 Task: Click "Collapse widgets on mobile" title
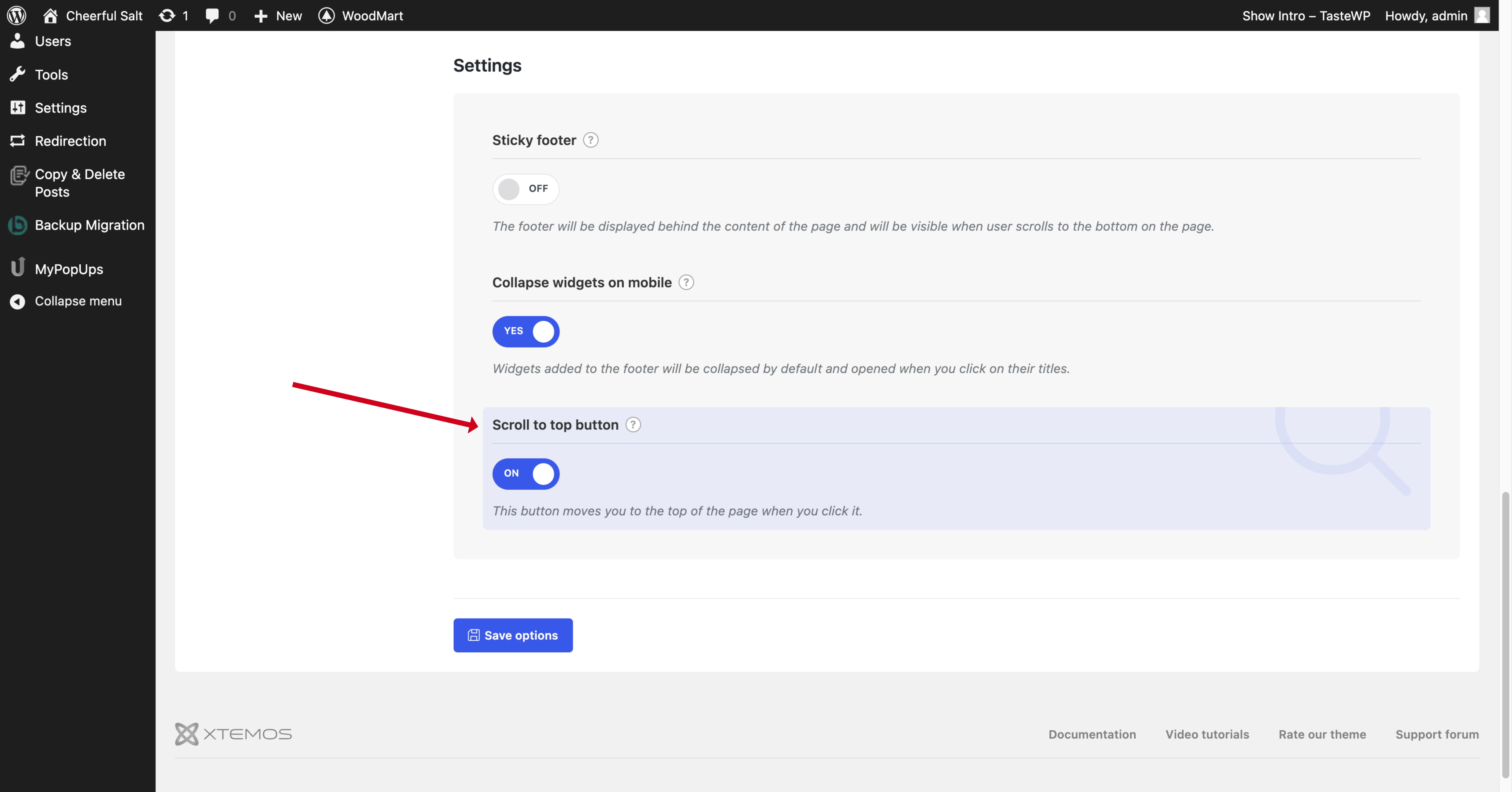click(582, 283)
